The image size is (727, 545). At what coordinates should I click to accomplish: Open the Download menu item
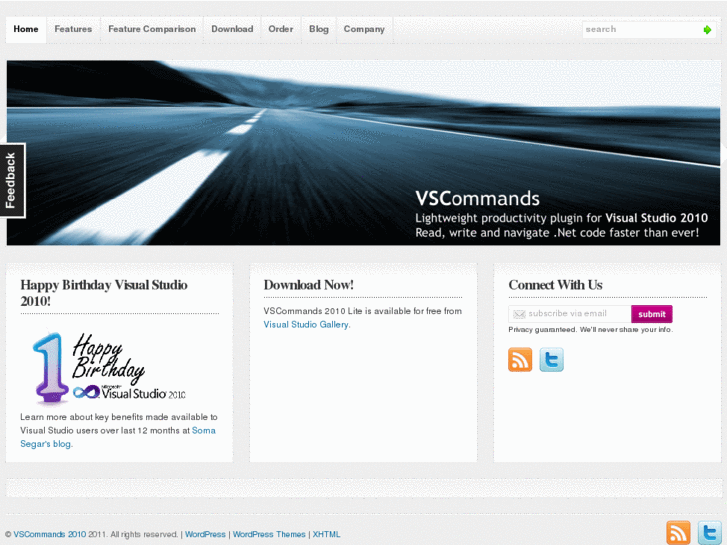[x=232, y=29]
